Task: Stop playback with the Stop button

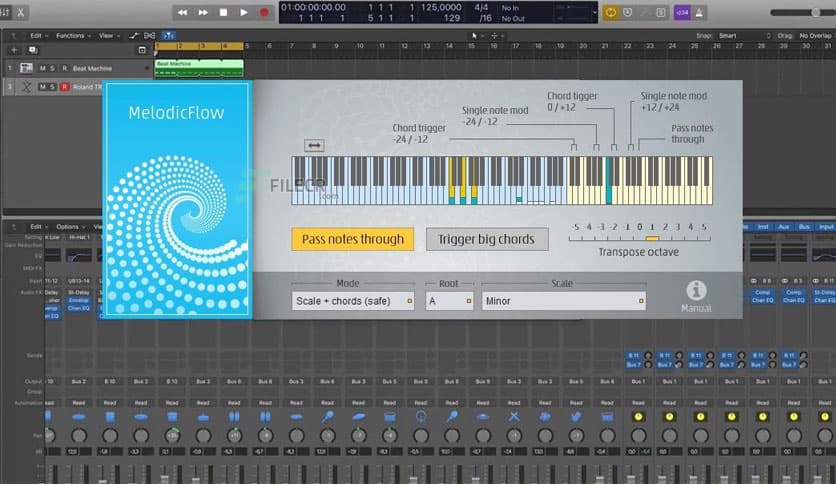Action: 223,12
